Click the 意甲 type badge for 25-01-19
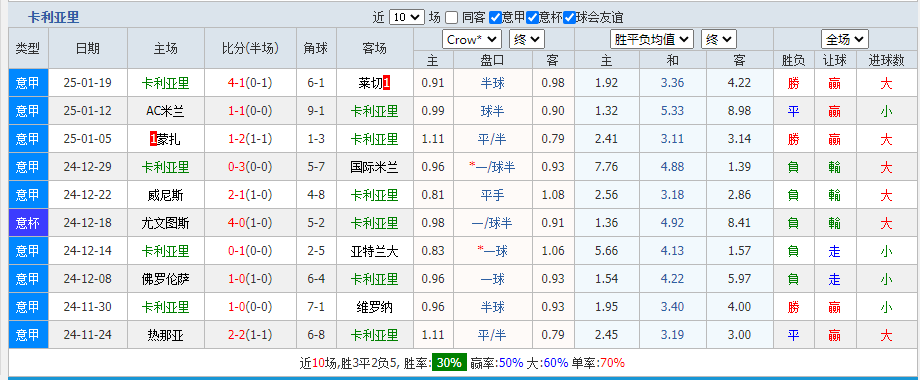 28,83
